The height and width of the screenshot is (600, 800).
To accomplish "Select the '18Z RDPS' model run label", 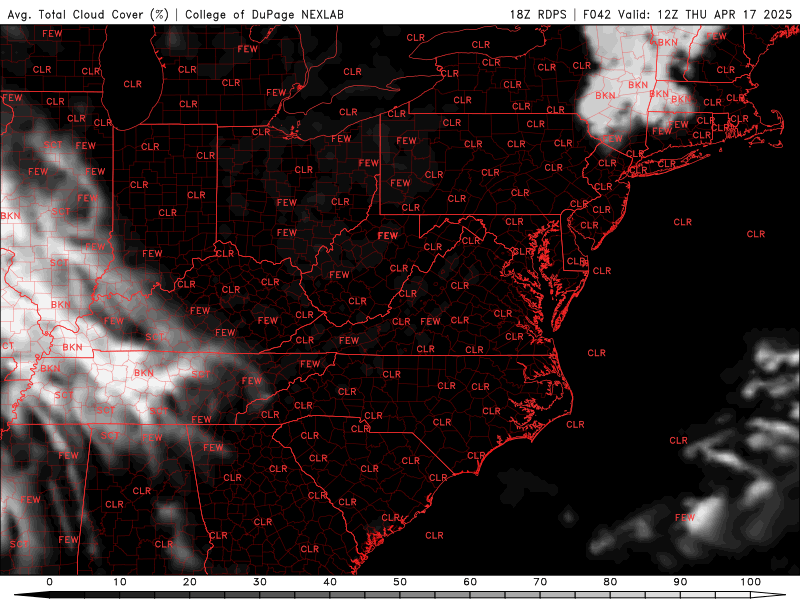I will tap(538, 14).
